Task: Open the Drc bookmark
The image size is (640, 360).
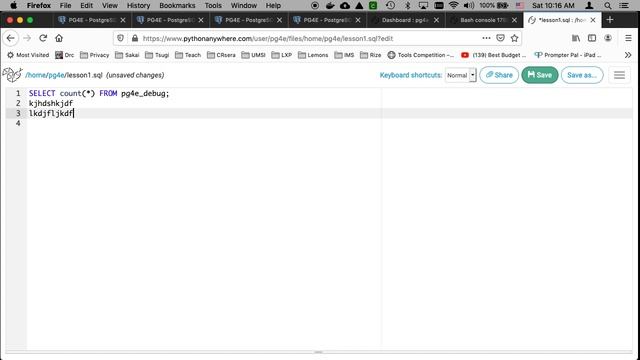Action: click(x=65, y=55)
